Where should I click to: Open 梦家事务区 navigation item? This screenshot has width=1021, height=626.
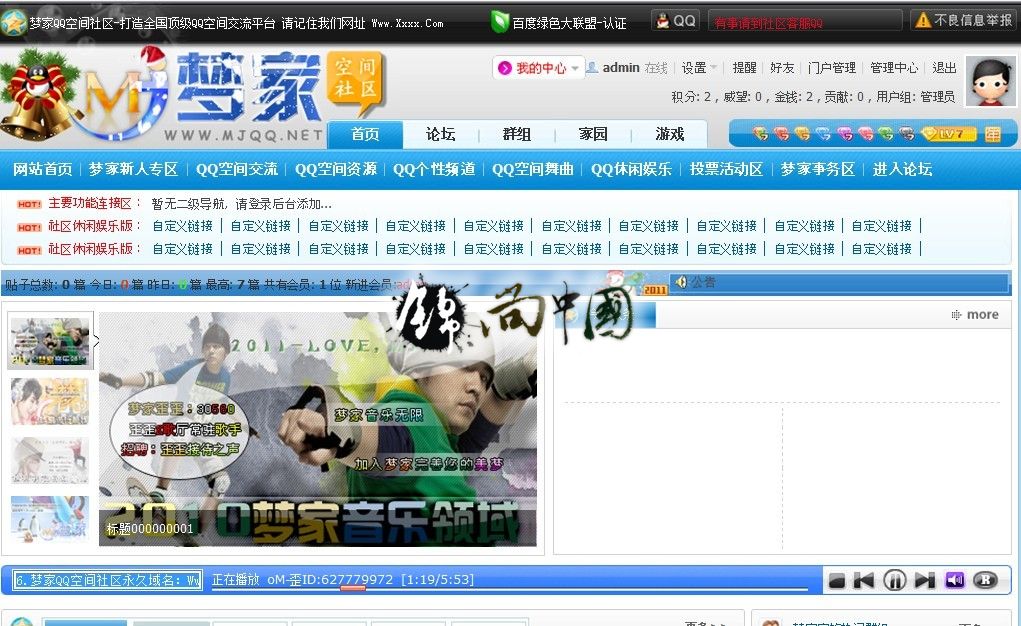[x=818, y=169]
